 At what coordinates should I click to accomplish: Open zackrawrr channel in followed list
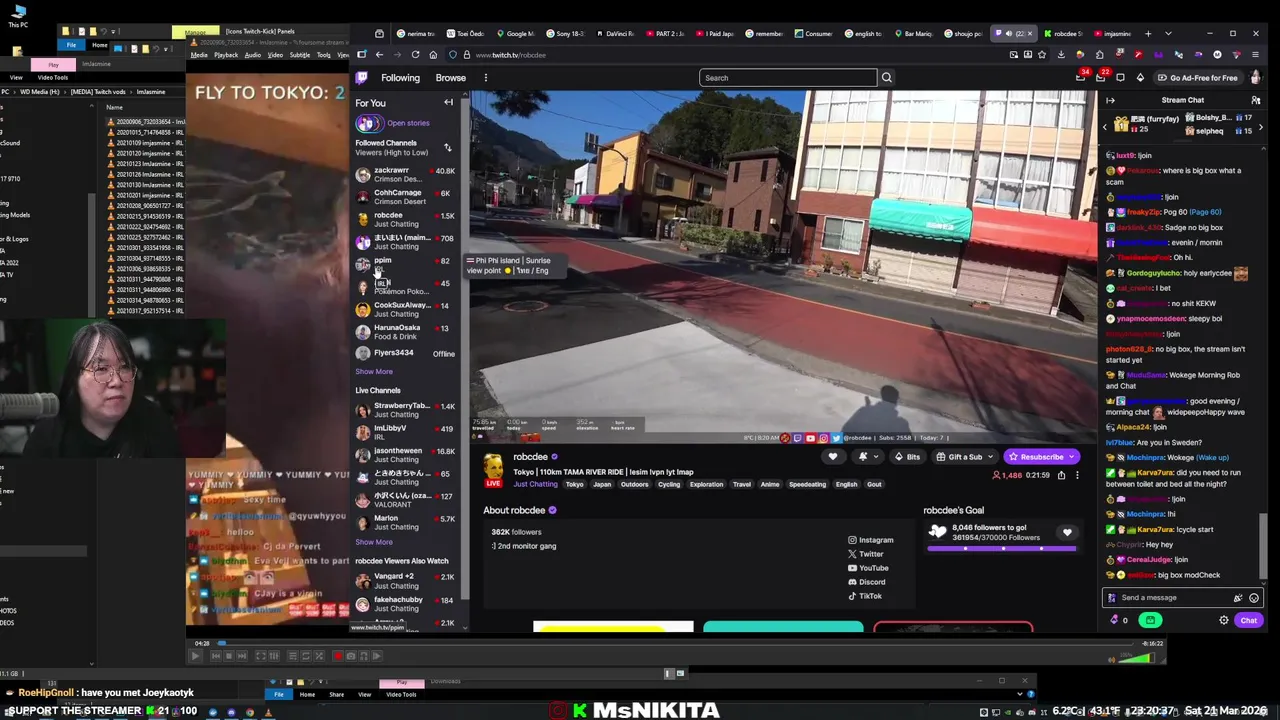405,175
